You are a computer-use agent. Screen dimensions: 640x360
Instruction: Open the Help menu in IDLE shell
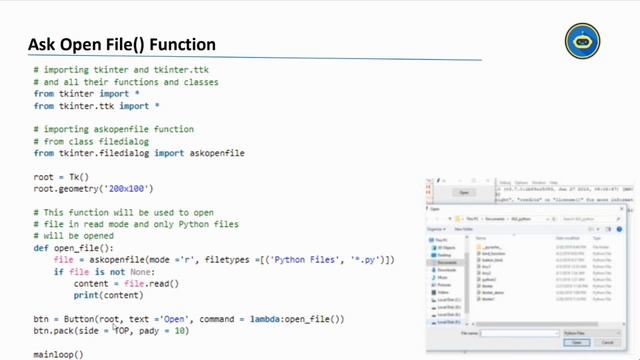point(553,182)
